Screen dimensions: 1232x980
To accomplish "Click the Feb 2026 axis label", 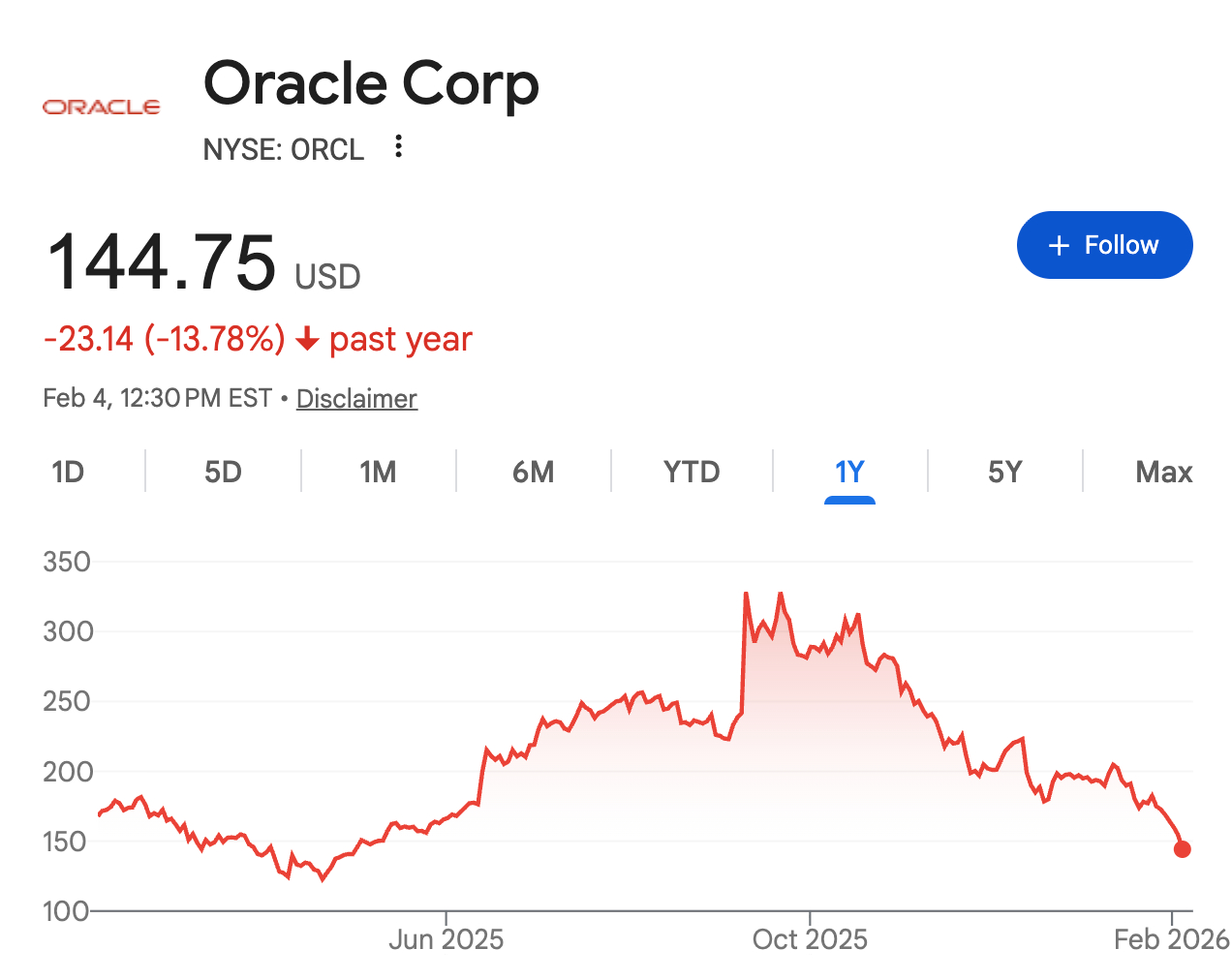I will coord(1171,939).
